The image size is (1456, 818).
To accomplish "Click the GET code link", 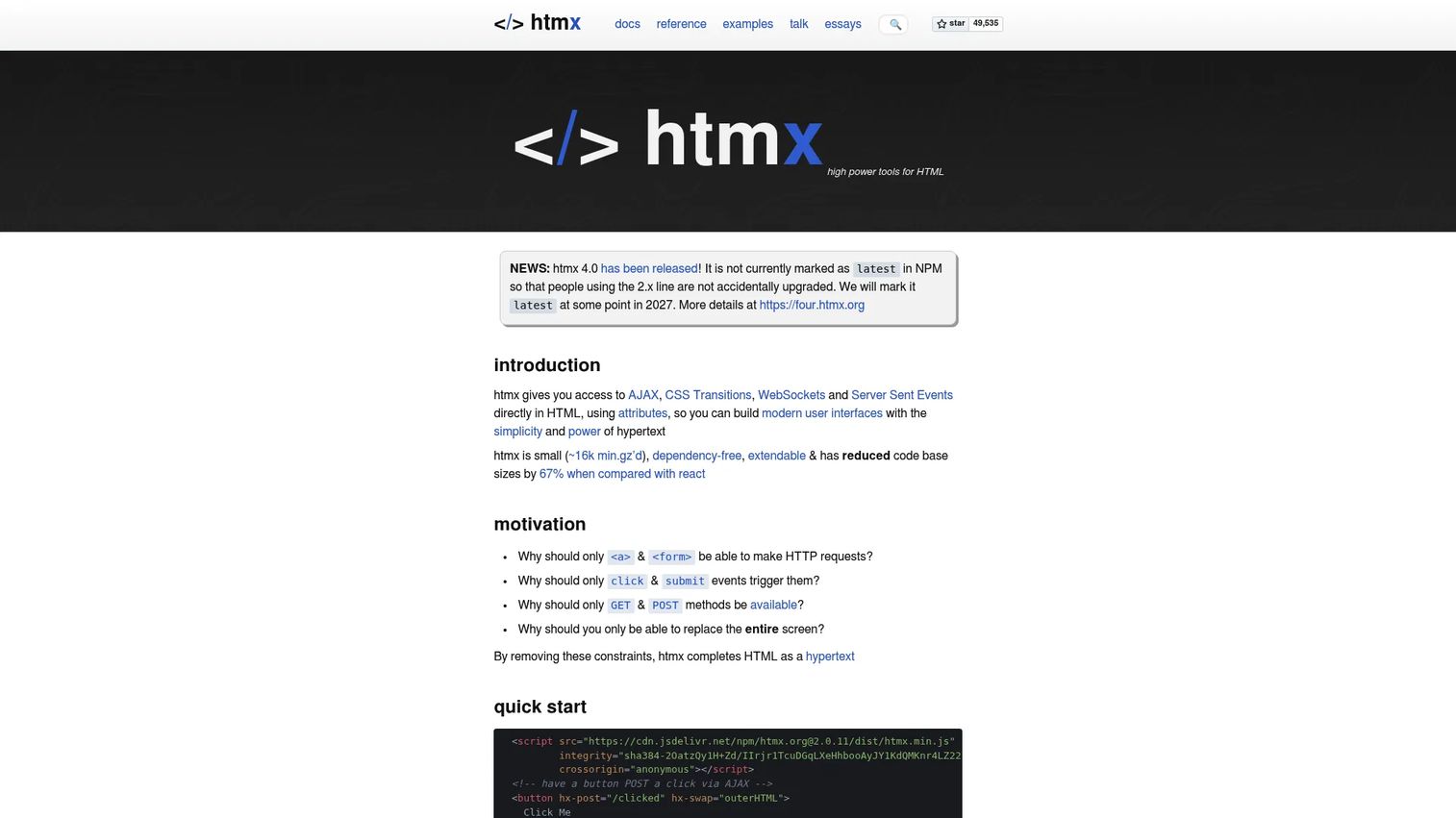I will [x=620, y=606].
